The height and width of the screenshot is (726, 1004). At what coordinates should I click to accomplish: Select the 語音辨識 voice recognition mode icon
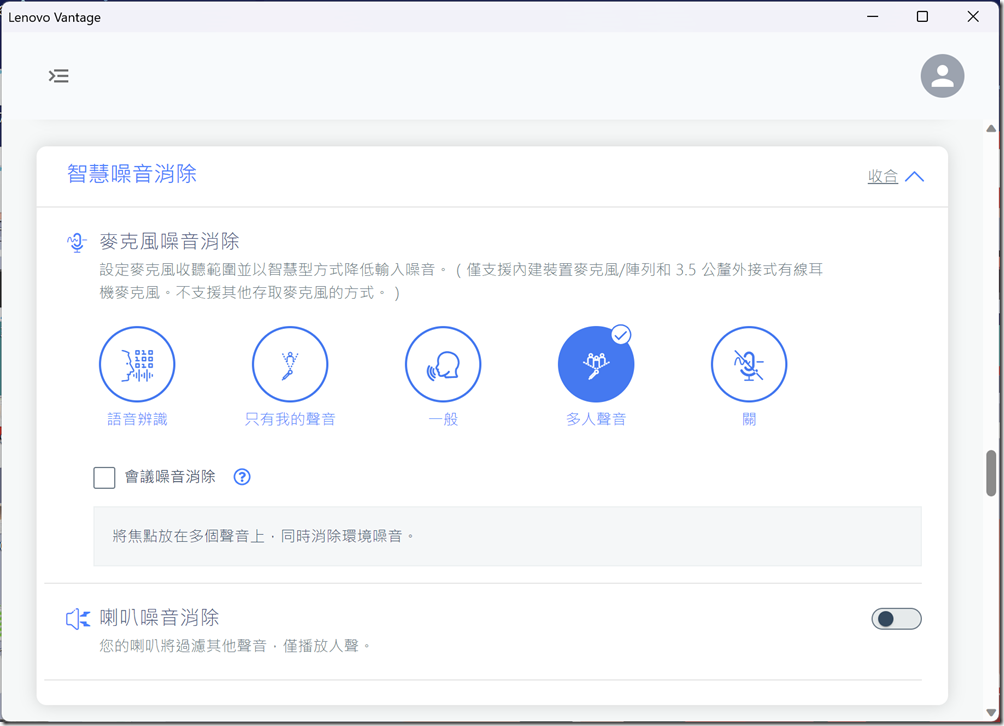(137, 365)
